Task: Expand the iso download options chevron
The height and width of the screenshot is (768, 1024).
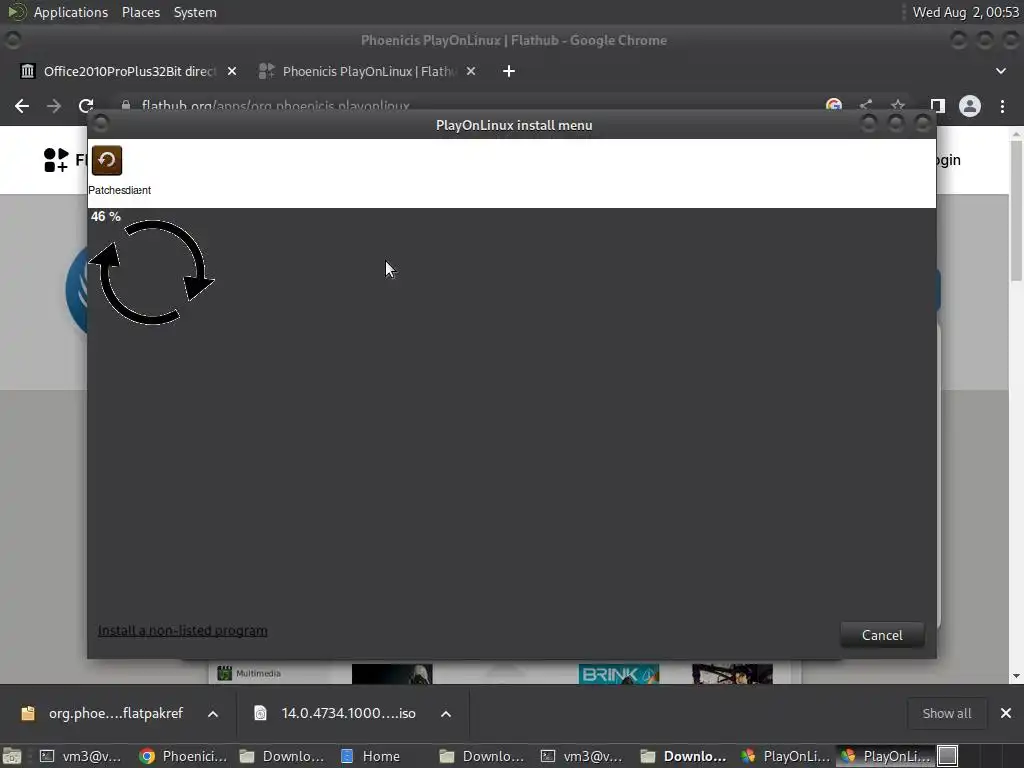Action: click(x=445, y=714)
